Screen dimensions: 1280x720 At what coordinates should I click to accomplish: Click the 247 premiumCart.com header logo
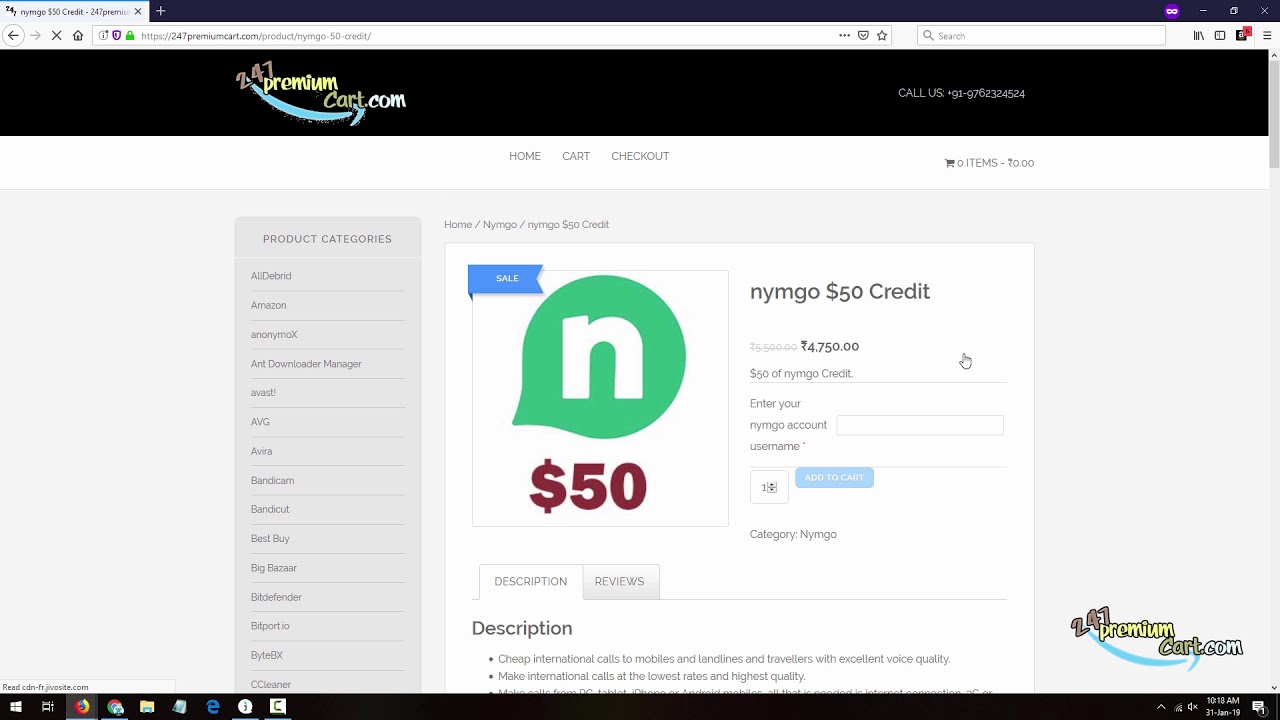click(x=321, y=93)
